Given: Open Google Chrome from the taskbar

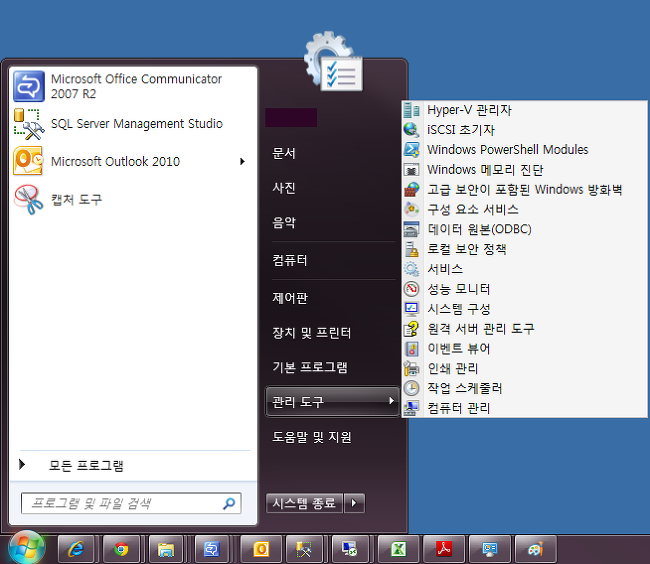Looking at the screenshot, I should pos(122,549).
